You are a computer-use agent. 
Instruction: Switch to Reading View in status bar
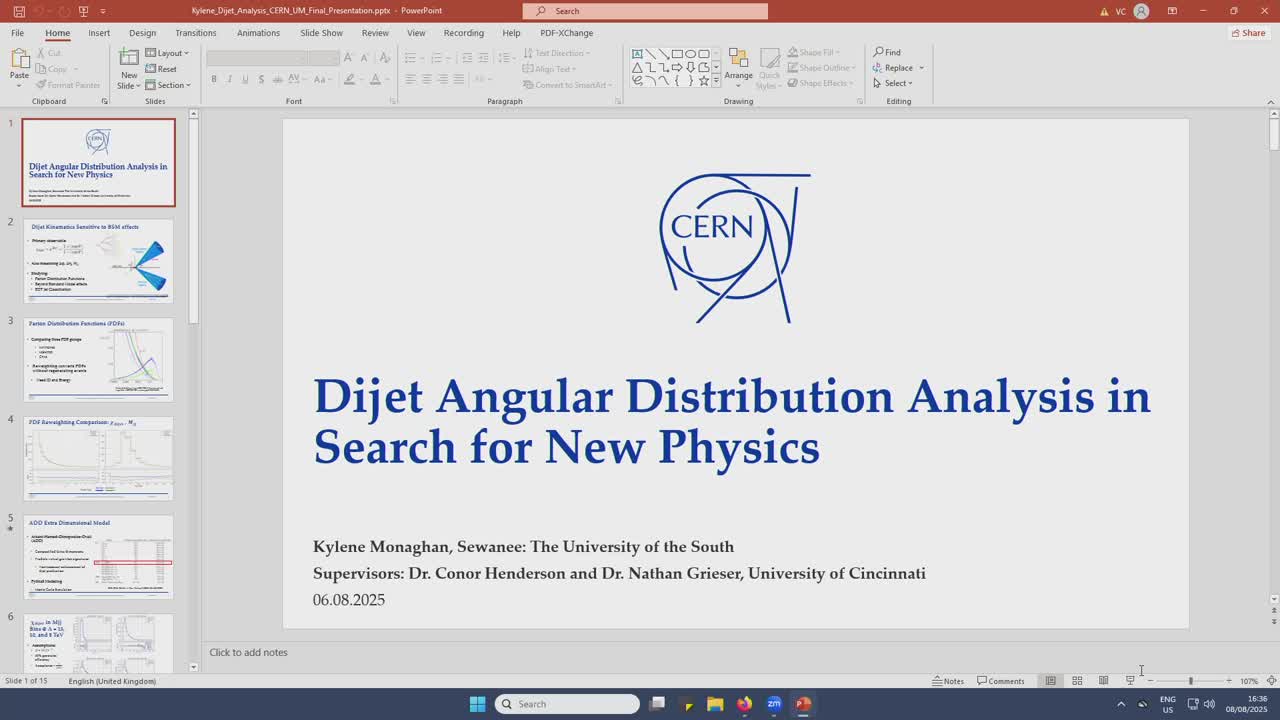pyautogui.click(x=1103, y=681)
